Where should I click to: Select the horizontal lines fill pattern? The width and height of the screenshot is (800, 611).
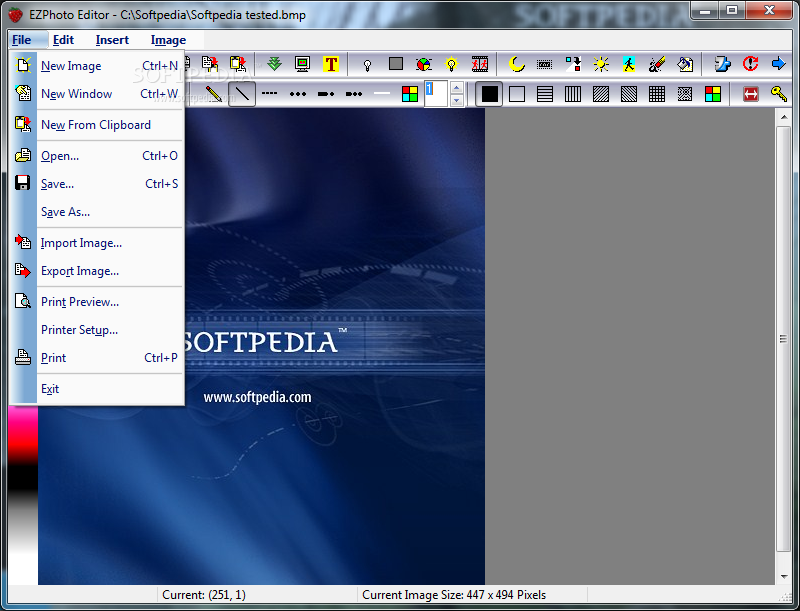(545, 94)
